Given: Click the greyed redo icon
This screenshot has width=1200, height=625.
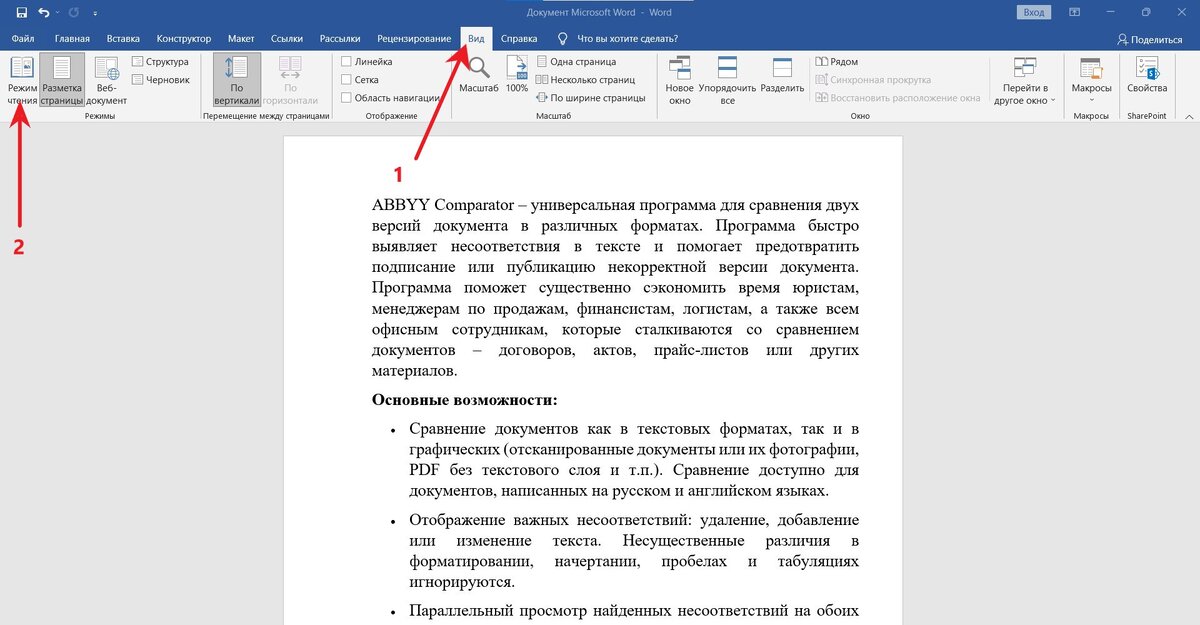Looking at the screenshot, I should click(x=73, y=12).
